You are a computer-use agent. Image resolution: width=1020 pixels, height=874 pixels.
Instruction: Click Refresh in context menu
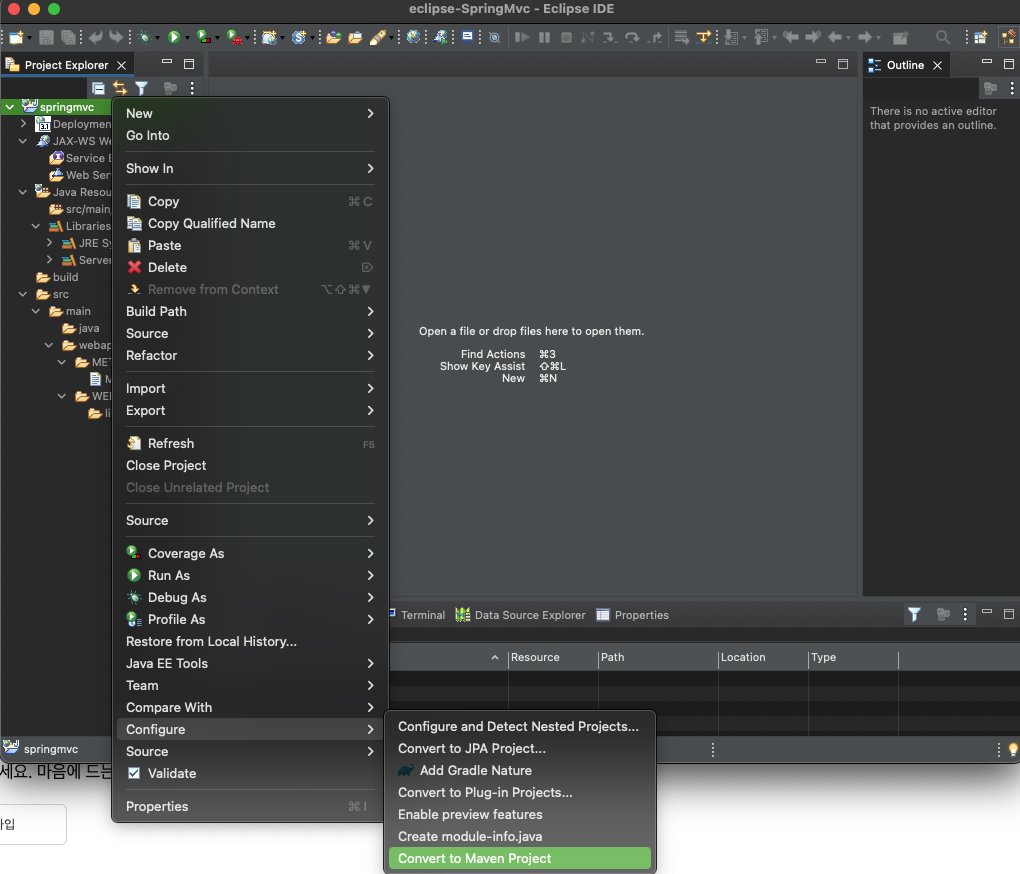[x=250, y=444]
